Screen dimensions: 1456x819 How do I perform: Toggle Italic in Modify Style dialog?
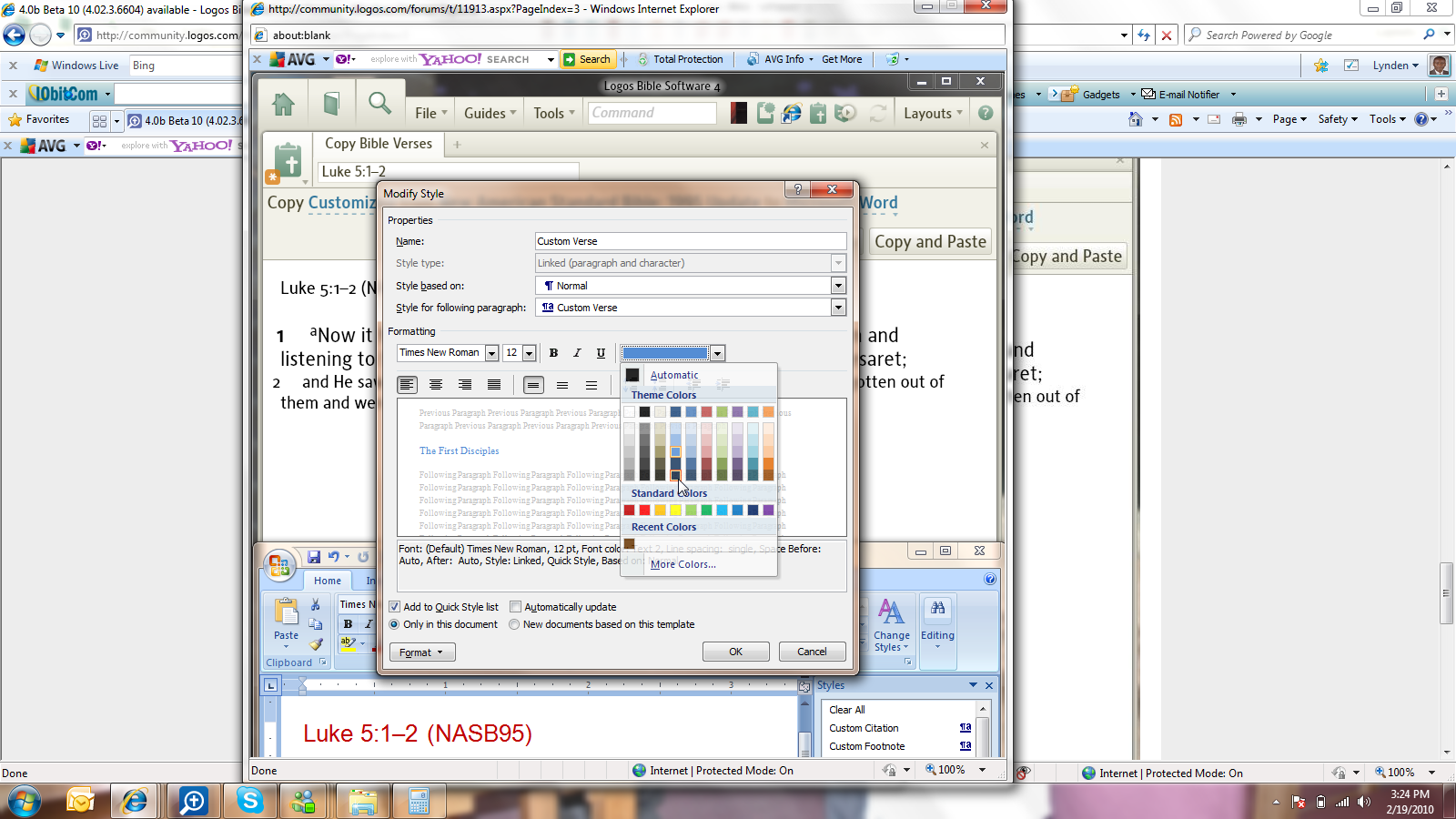577,353
